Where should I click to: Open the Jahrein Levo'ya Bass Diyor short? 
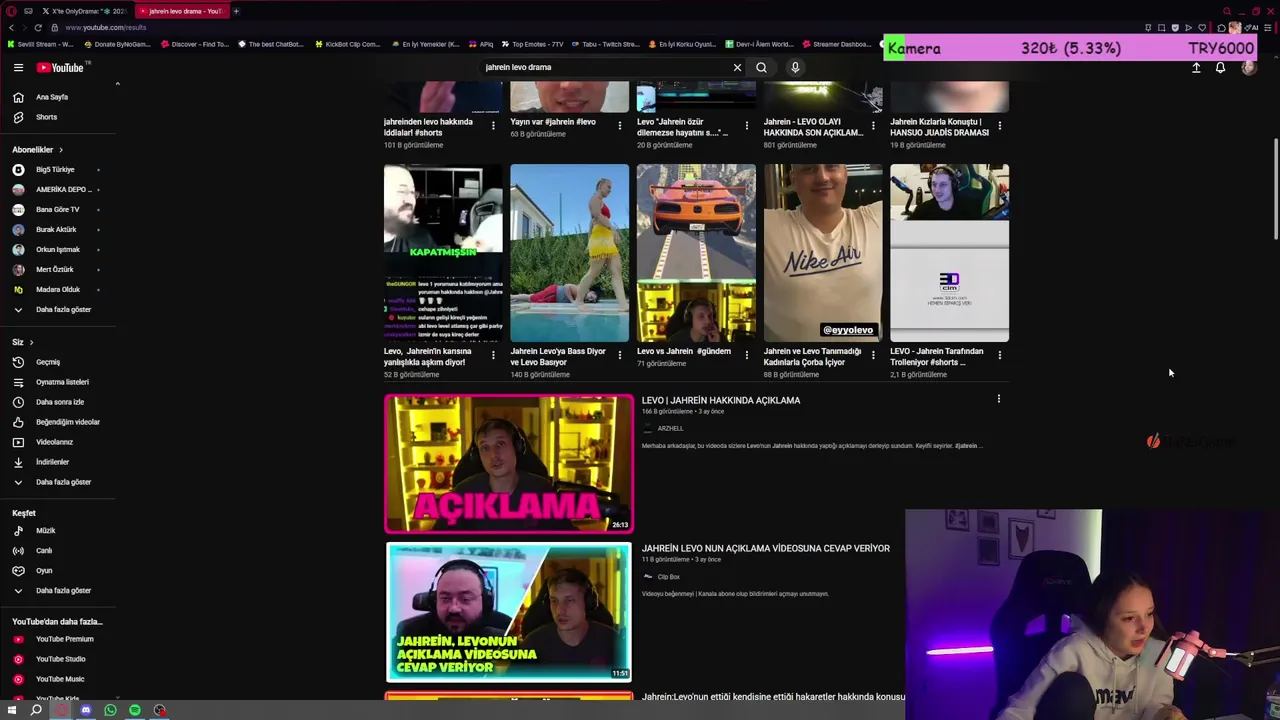click(569, 253)
